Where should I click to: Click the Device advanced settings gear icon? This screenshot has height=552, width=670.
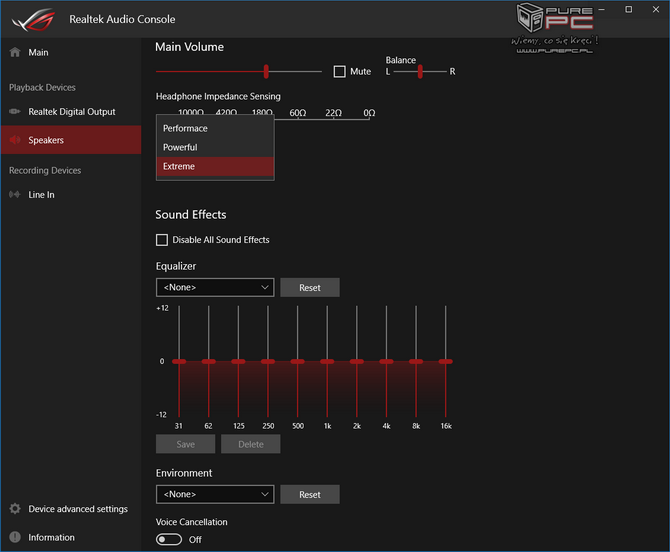[x=15, y=508]
